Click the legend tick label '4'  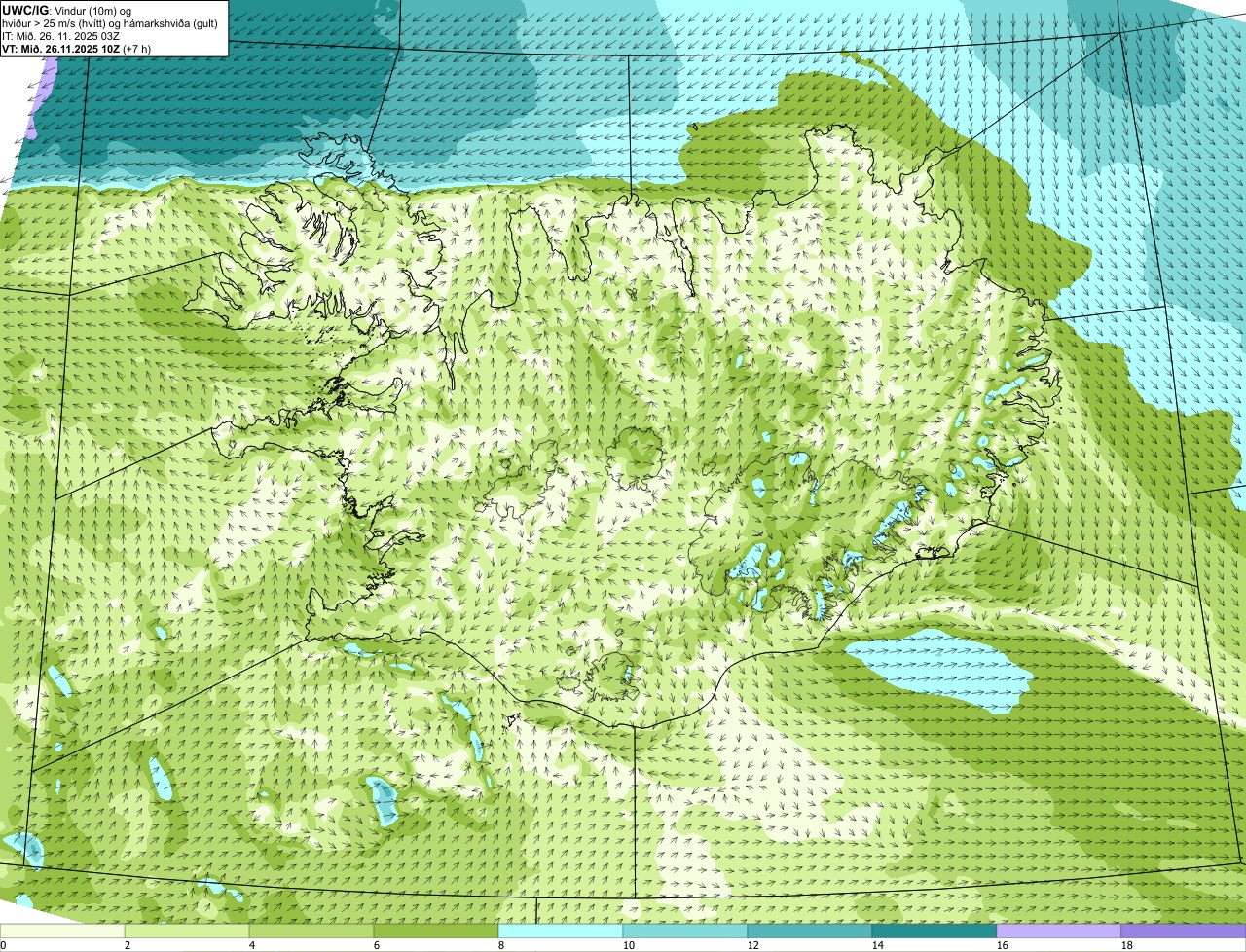[x=252, y=945]
